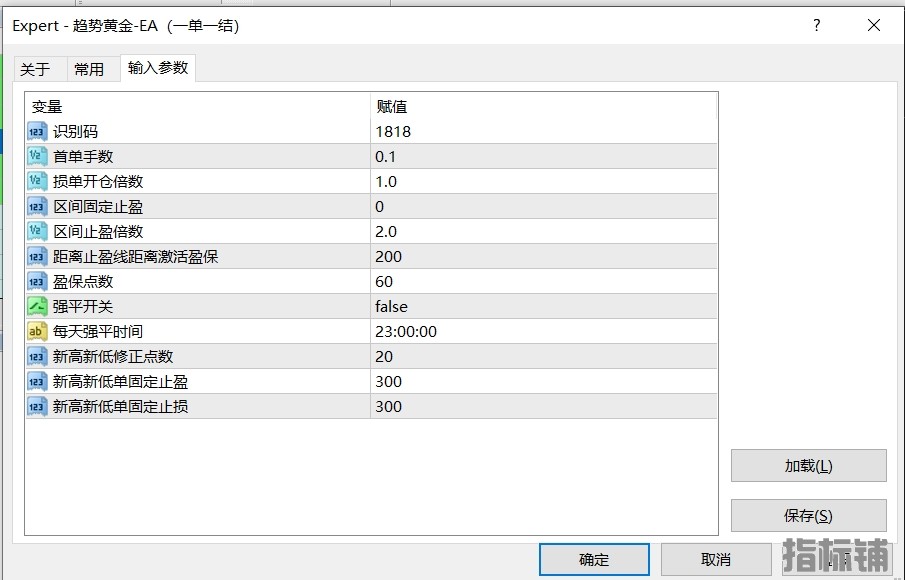
Task: Select the 新高新低单固定止损 variable name
Action: pyautogui.click(x=121, y=406)
